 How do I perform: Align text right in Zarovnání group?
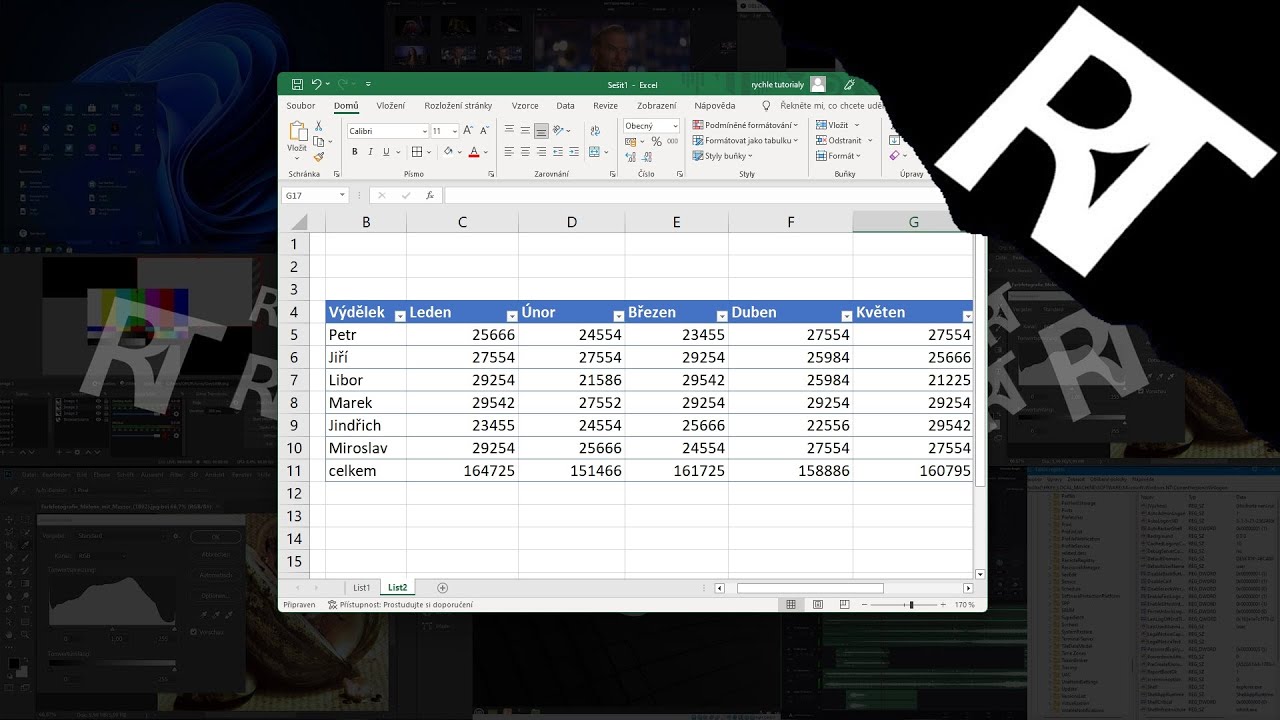click(x=541, y=152)
